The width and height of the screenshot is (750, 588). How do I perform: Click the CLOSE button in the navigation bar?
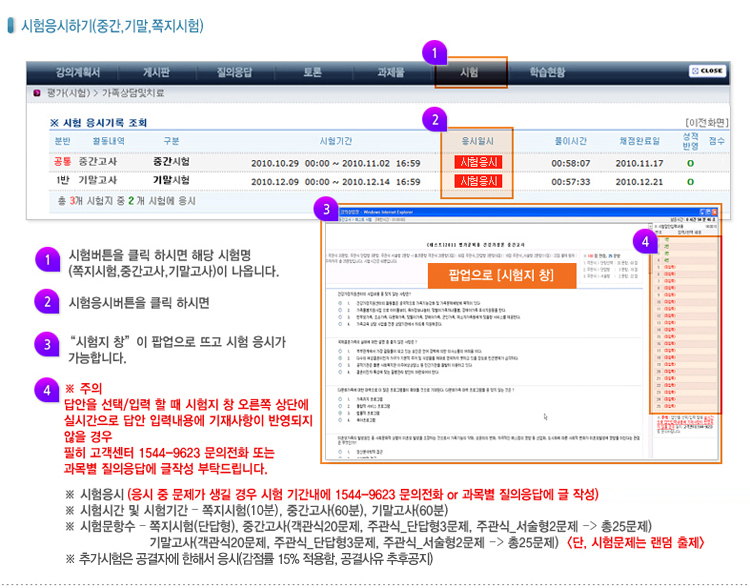(x=706, y=71)
